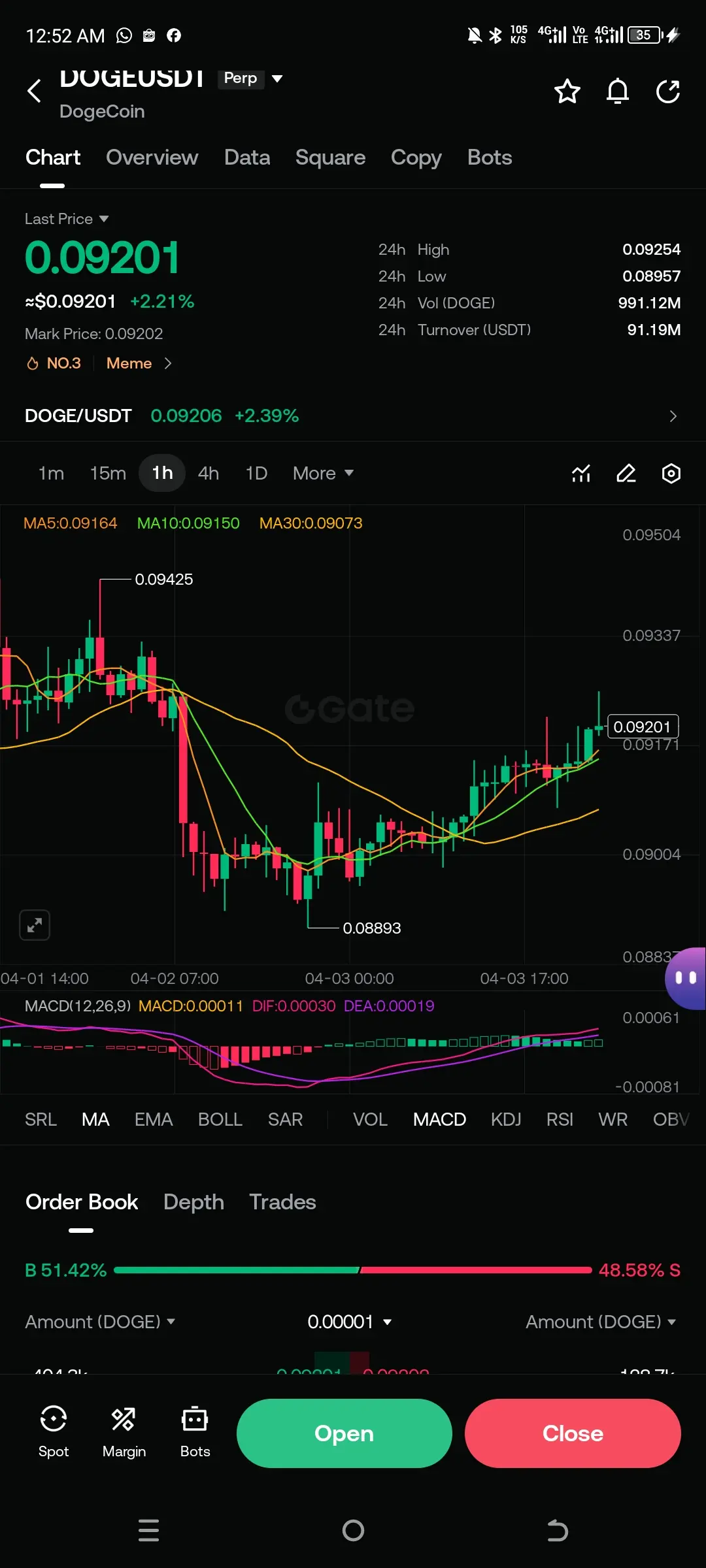Tap WhatsApp notification icon in status bar
The image size is (706, 1568).
(124, 35)
